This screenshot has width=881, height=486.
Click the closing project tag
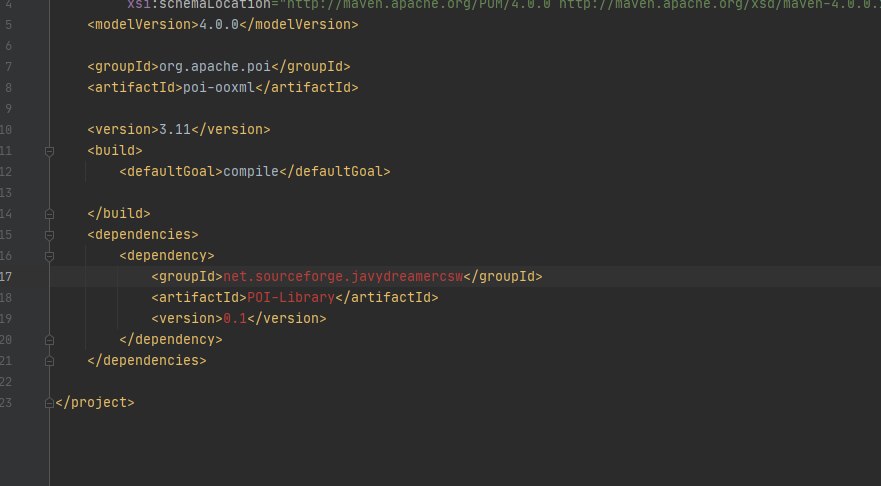pos(95,402)
